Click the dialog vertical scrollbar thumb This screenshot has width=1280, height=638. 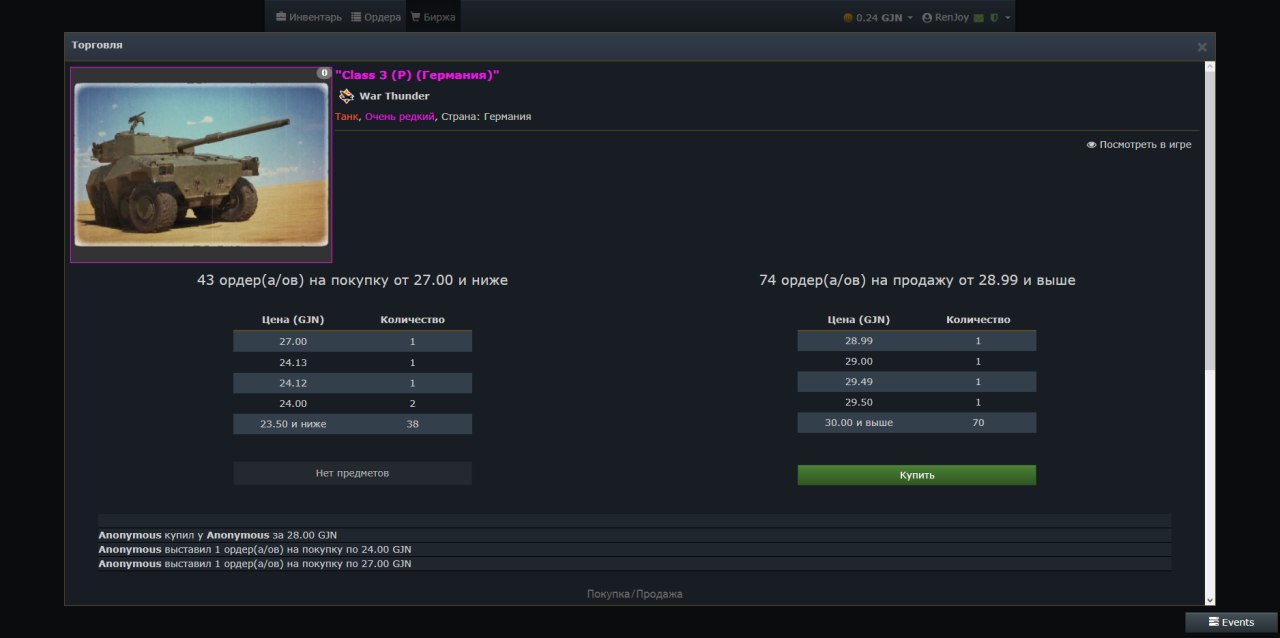1210,220
